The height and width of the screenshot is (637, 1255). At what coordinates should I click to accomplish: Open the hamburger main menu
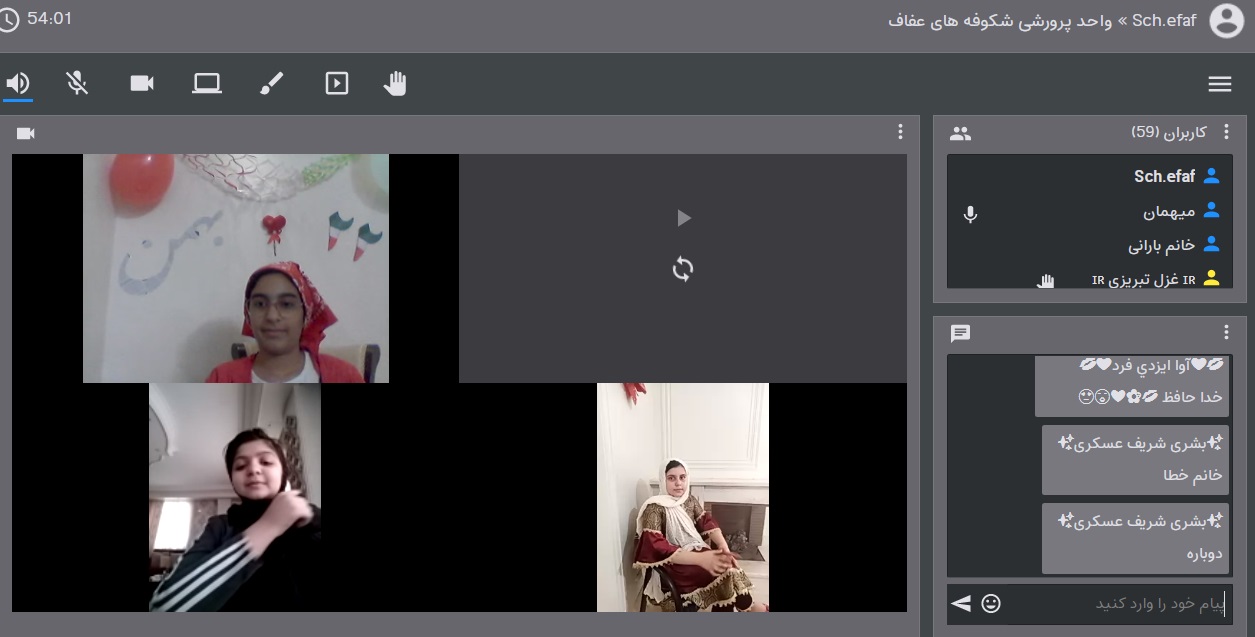tap(1219, 85)
